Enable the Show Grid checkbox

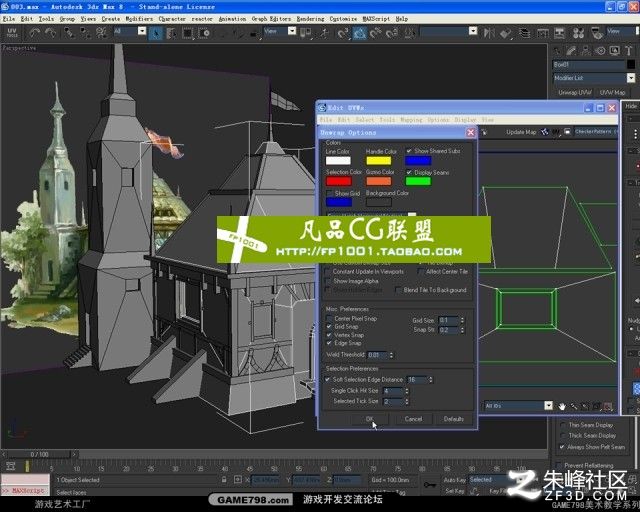tap(329, 193)
